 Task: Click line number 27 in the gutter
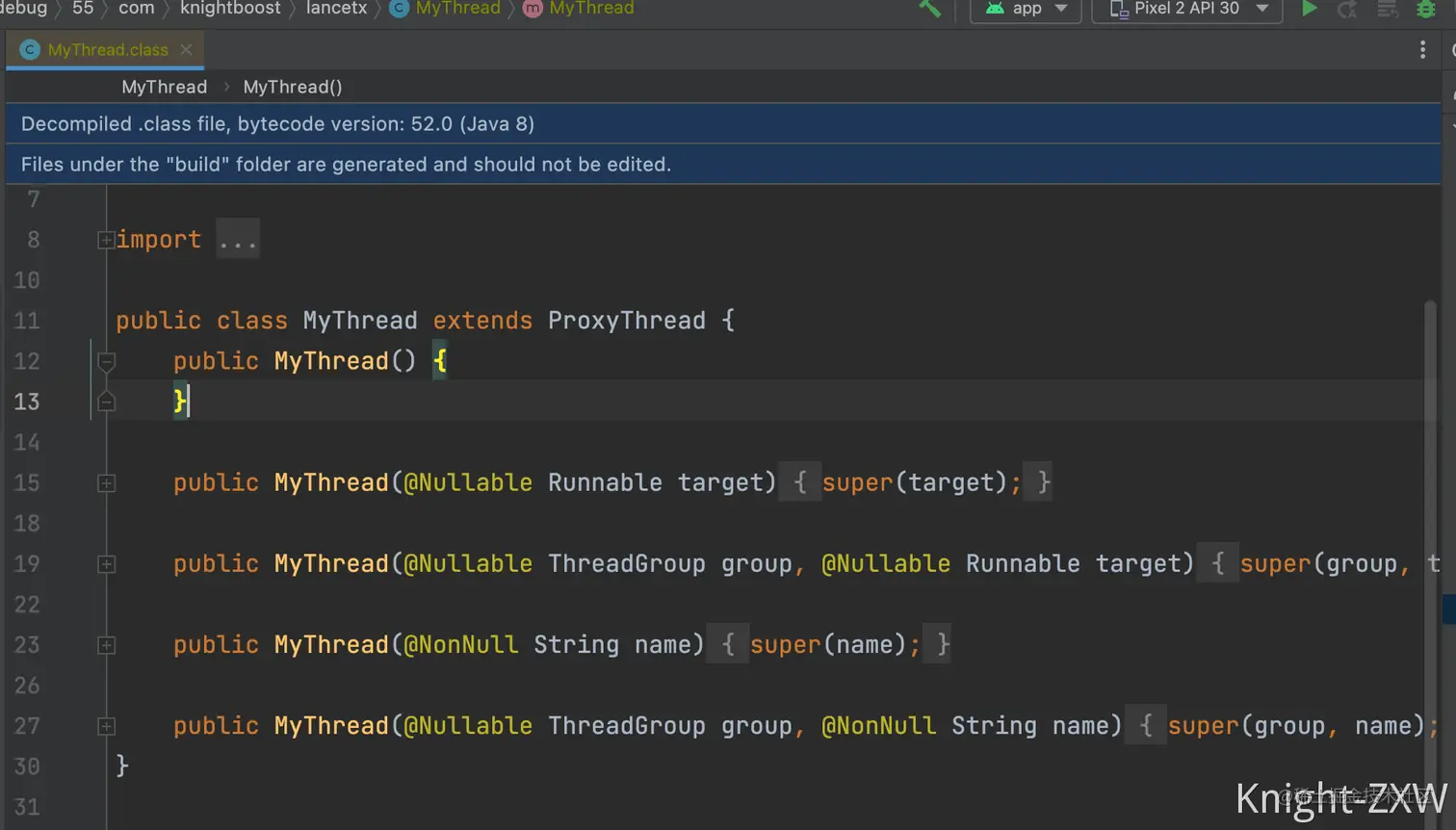[27, 725]
